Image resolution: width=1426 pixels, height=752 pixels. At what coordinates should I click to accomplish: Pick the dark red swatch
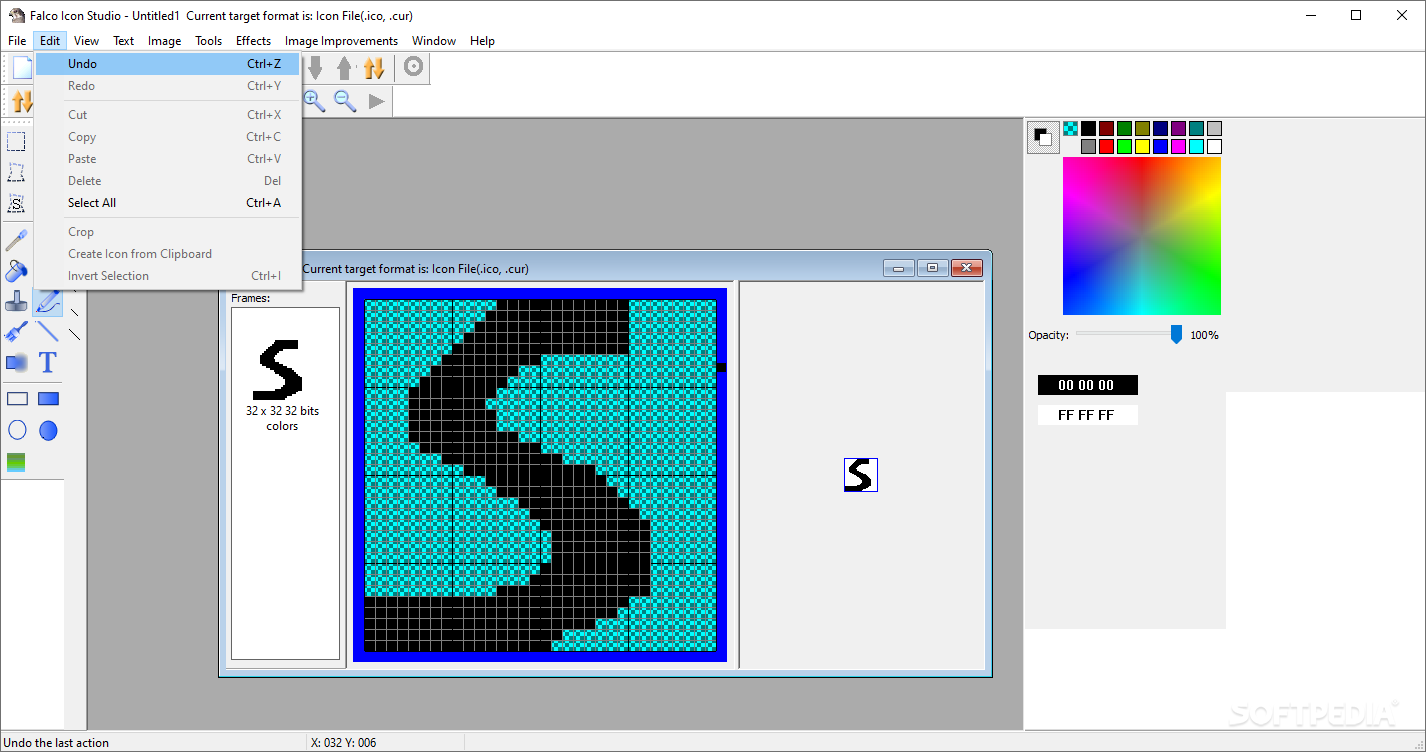coord(1106,128)
